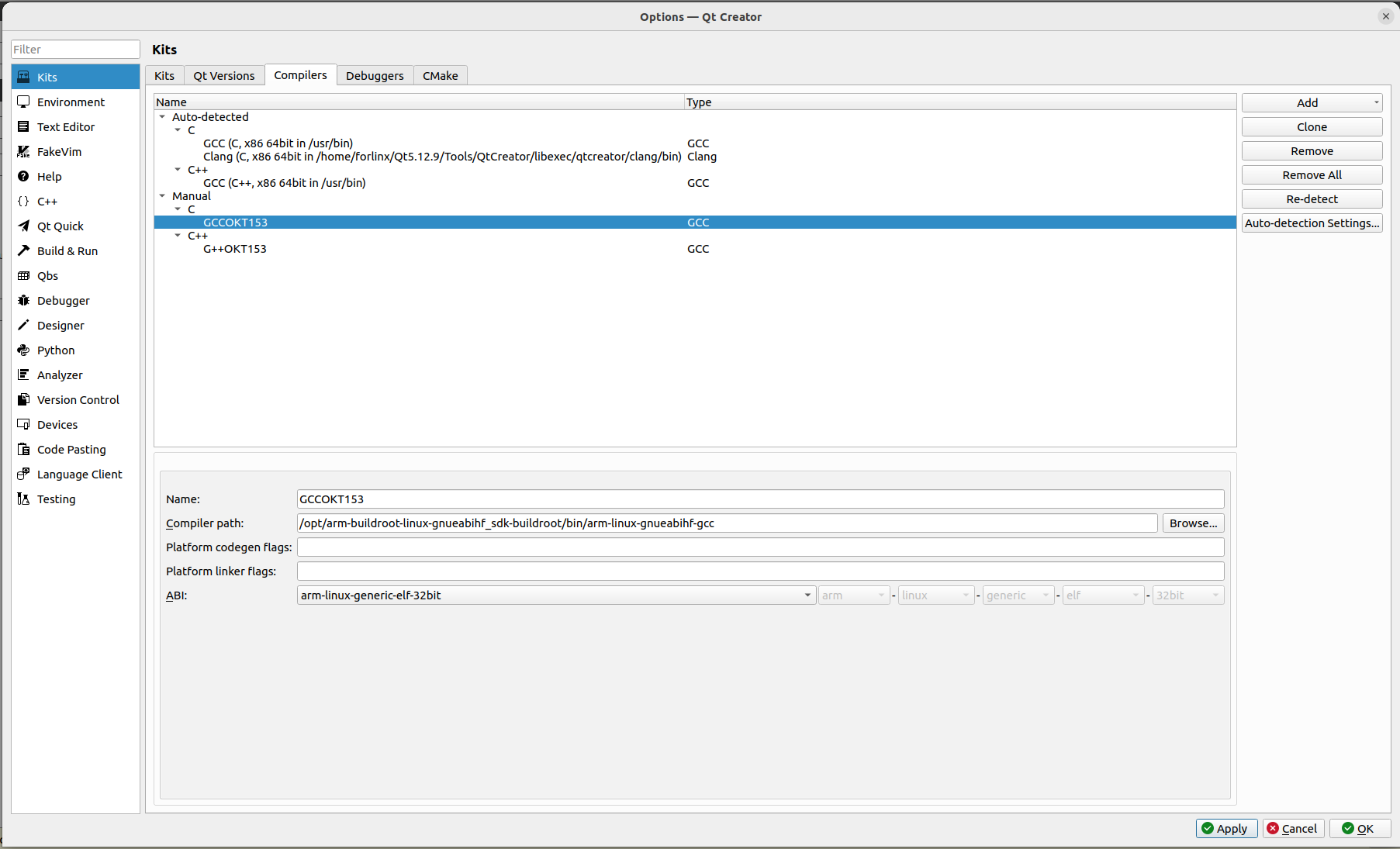Click the Version Control icon
Viewport: 1400px width, 849px height.
click(23, 399)
